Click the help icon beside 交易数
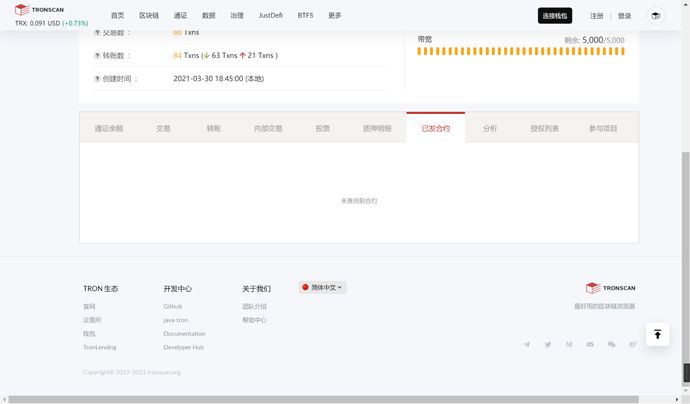 pos(97,33)
